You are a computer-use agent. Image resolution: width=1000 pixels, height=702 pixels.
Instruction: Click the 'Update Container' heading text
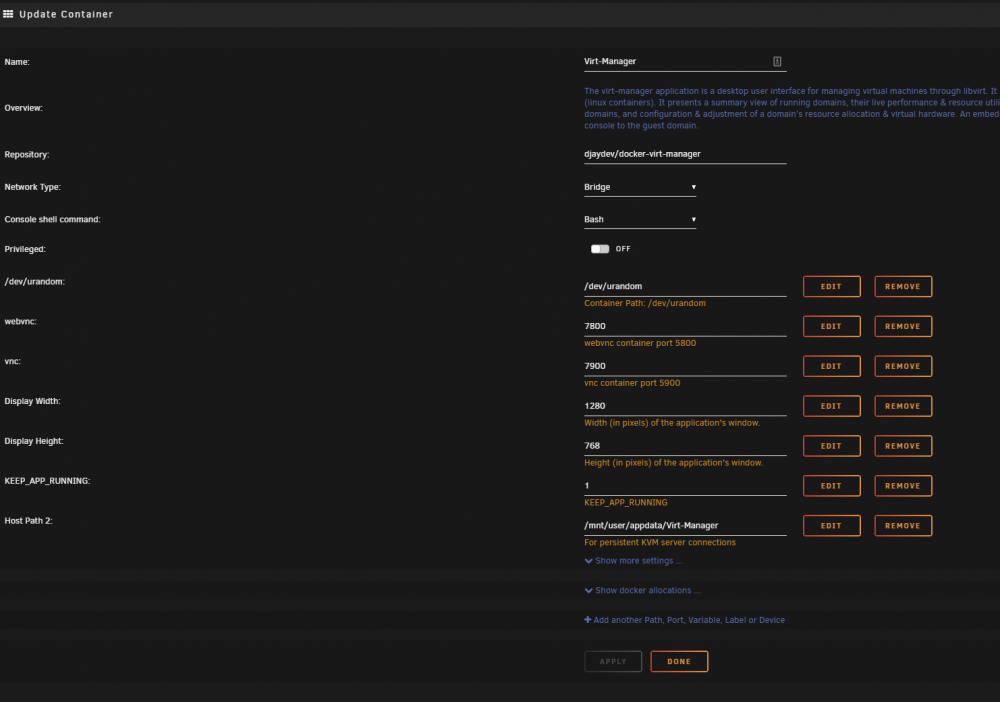coord(66,14)
